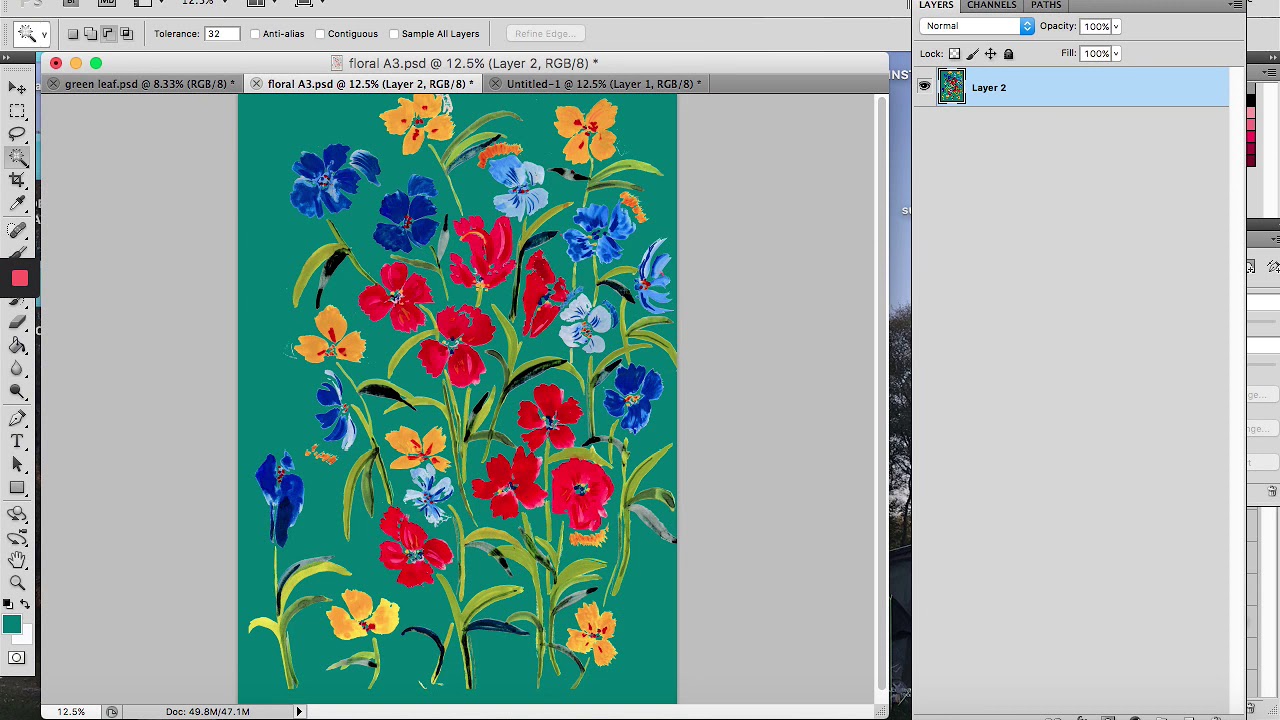Viewport: 1280px width, 720px height.
Task: Select the Move tool
Action: pyautogui.click(x=17, y=88)
